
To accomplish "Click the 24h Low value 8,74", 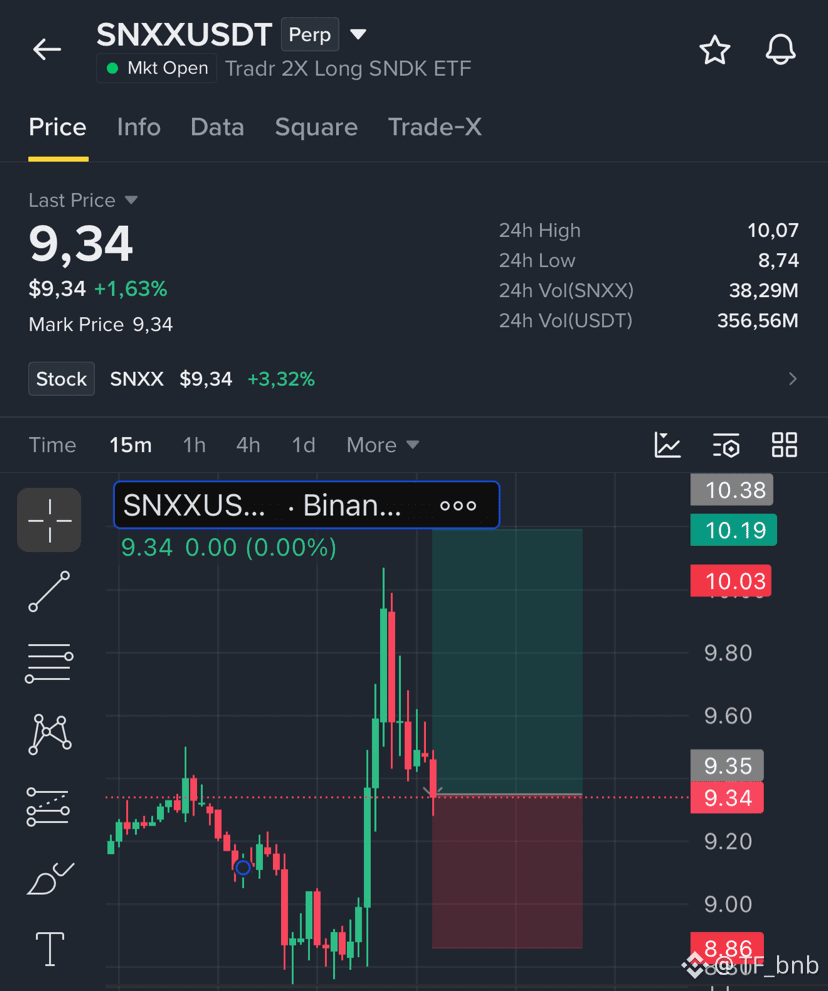I will point(779,260).
